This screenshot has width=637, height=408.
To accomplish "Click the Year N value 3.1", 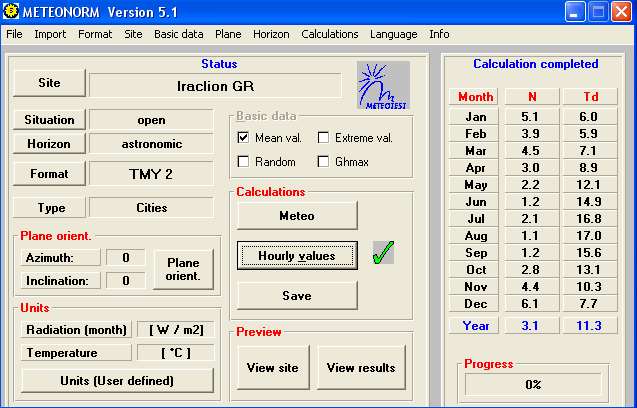I will [x=532, y=326].
